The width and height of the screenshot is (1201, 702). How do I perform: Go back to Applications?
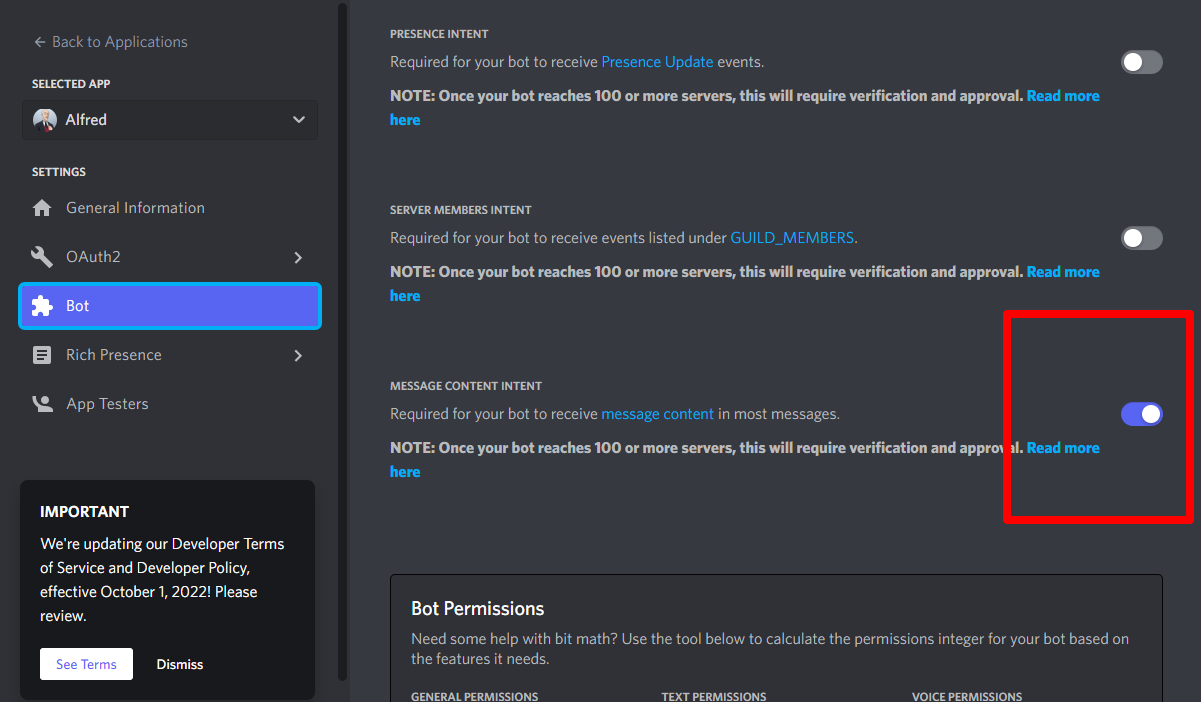tap(110, 42)
